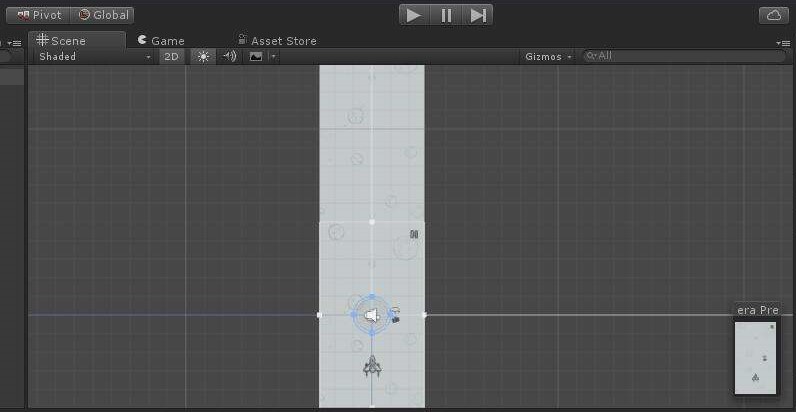This screenshot has width=796, height=412.
Task: Expand effects dropdown arrow beside image icon
Action: [273, 57]
